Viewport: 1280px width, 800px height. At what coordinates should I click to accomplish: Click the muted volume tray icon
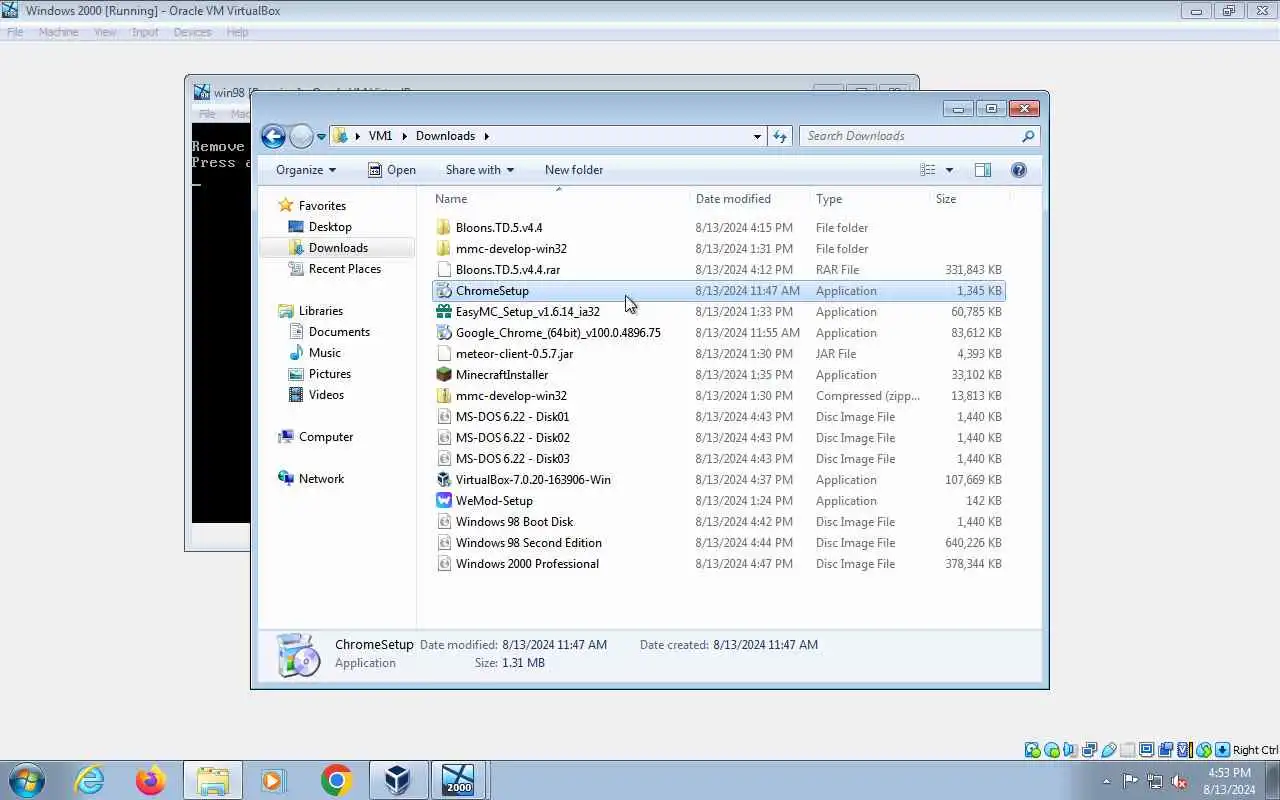[1180, 781]
